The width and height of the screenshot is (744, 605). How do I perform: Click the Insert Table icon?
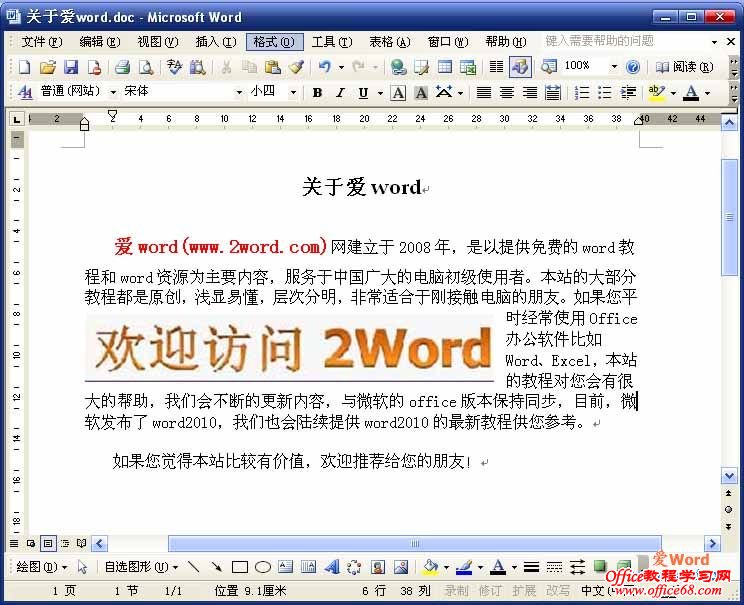pyautogui.click(x=445, y=67)
